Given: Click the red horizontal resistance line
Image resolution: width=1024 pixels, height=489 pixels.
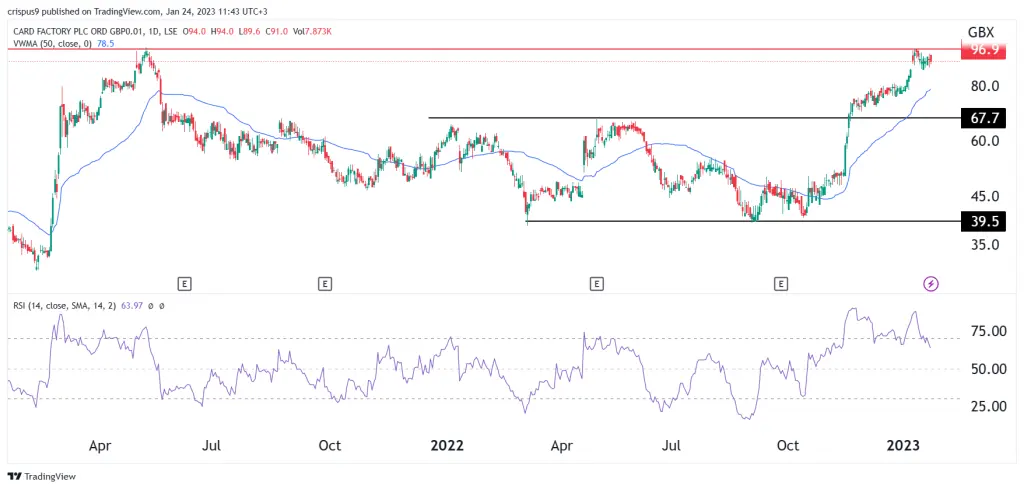Looking at the screenshot, I should click(x=483, y=49).
